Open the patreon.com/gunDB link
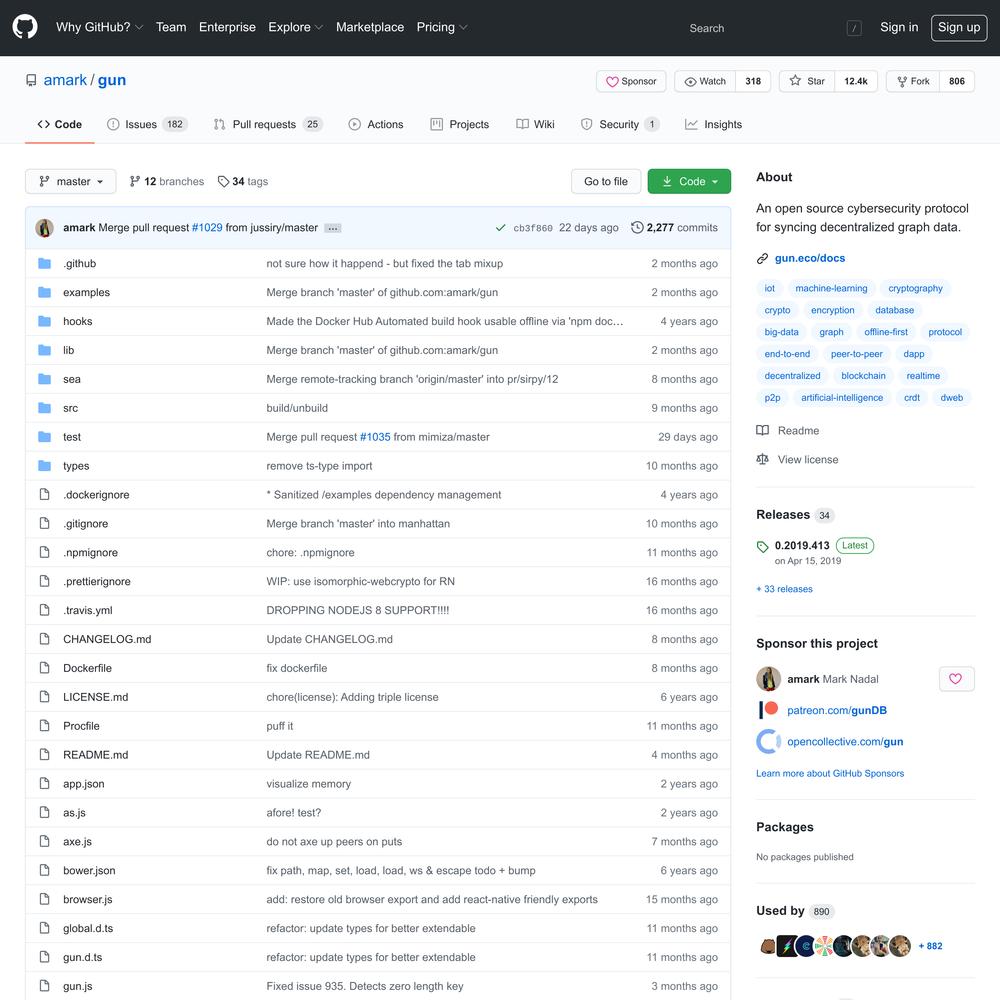Image resolution: width=1000 pixels, height=1000 pixels. 837,710
